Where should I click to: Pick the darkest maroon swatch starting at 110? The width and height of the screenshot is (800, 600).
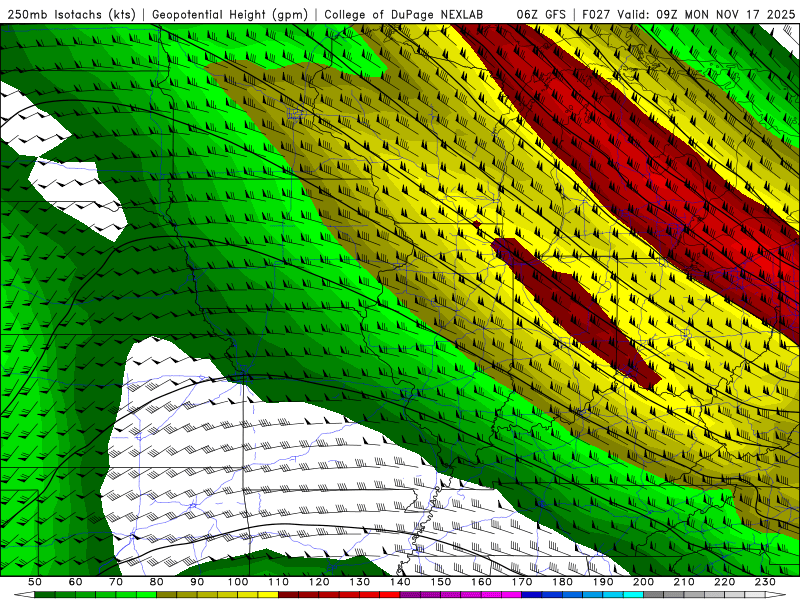point(288,595)
